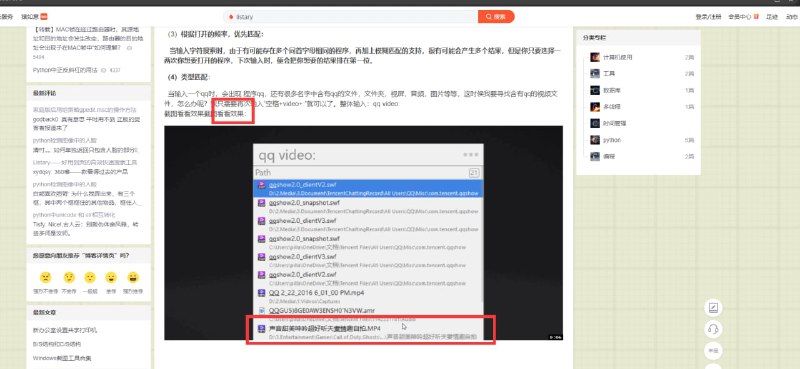Click the 声音甜美 .MP4 result row

tap(368, 332)
